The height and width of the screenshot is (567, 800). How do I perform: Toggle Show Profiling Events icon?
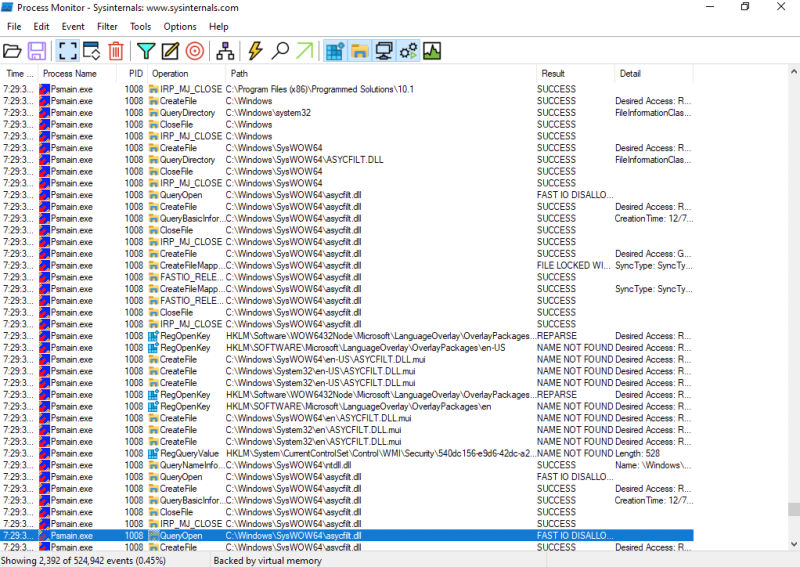pos(432,51)
